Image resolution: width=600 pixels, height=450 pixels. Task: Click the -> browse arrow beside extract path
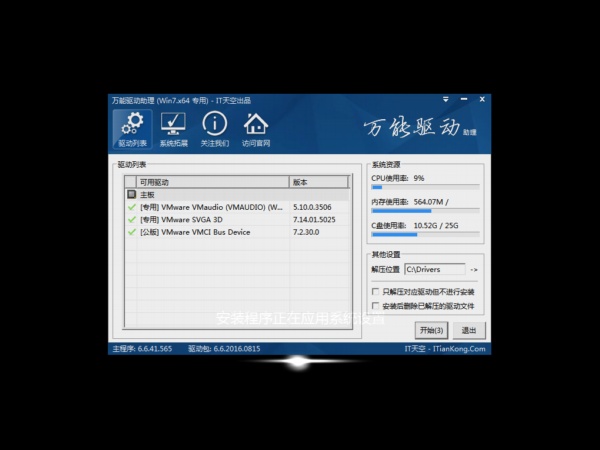474,270
